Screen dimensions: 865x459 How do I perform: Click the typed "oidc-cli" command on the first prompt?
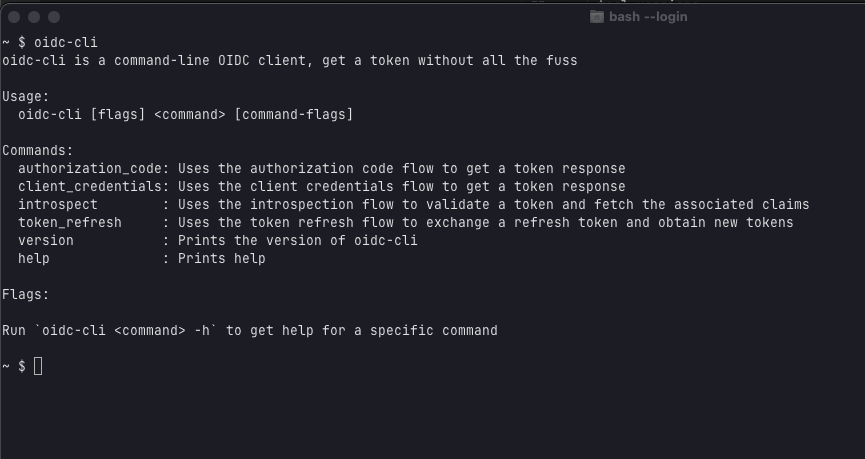point(66,42)
